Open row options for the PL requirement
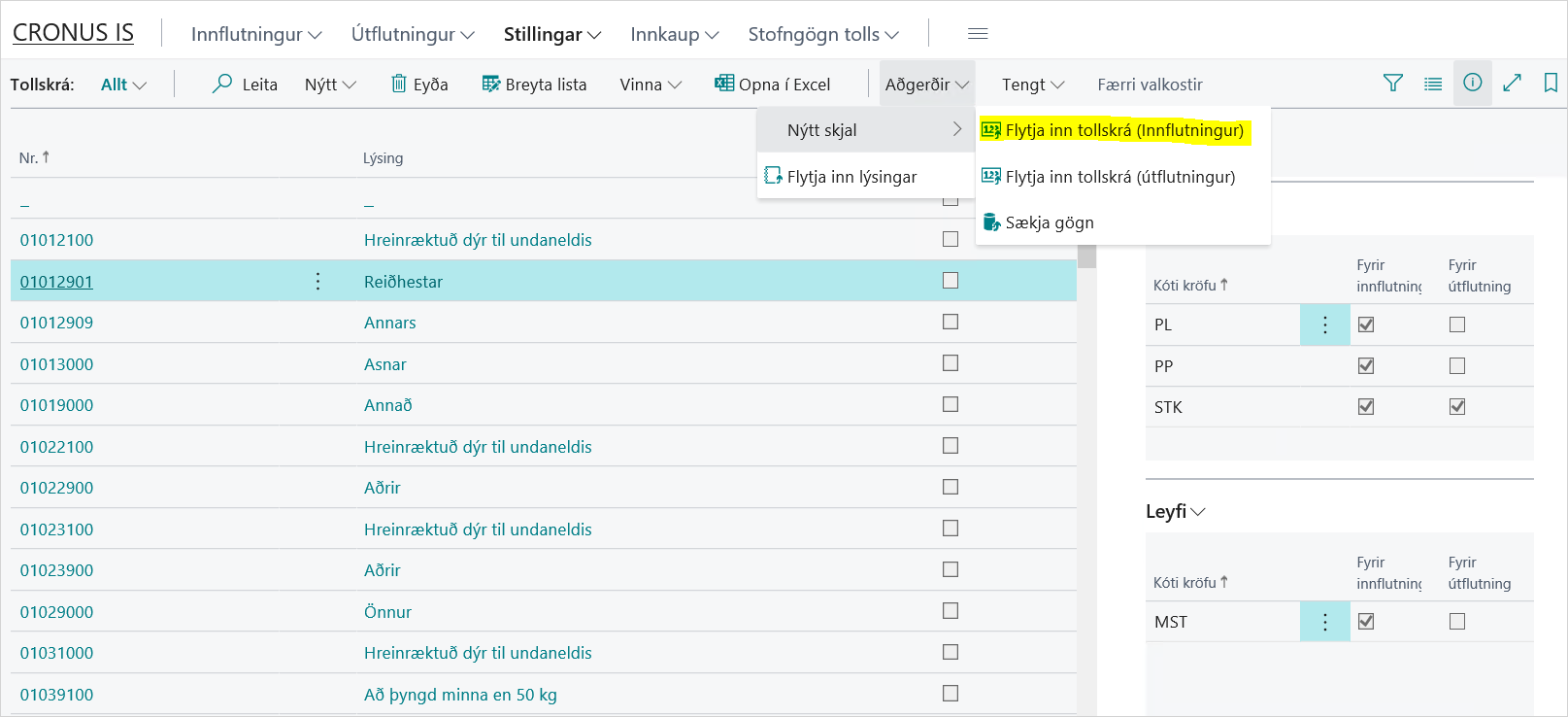The height and width of the screenshot is (717, 1568). pos(1324,325)
